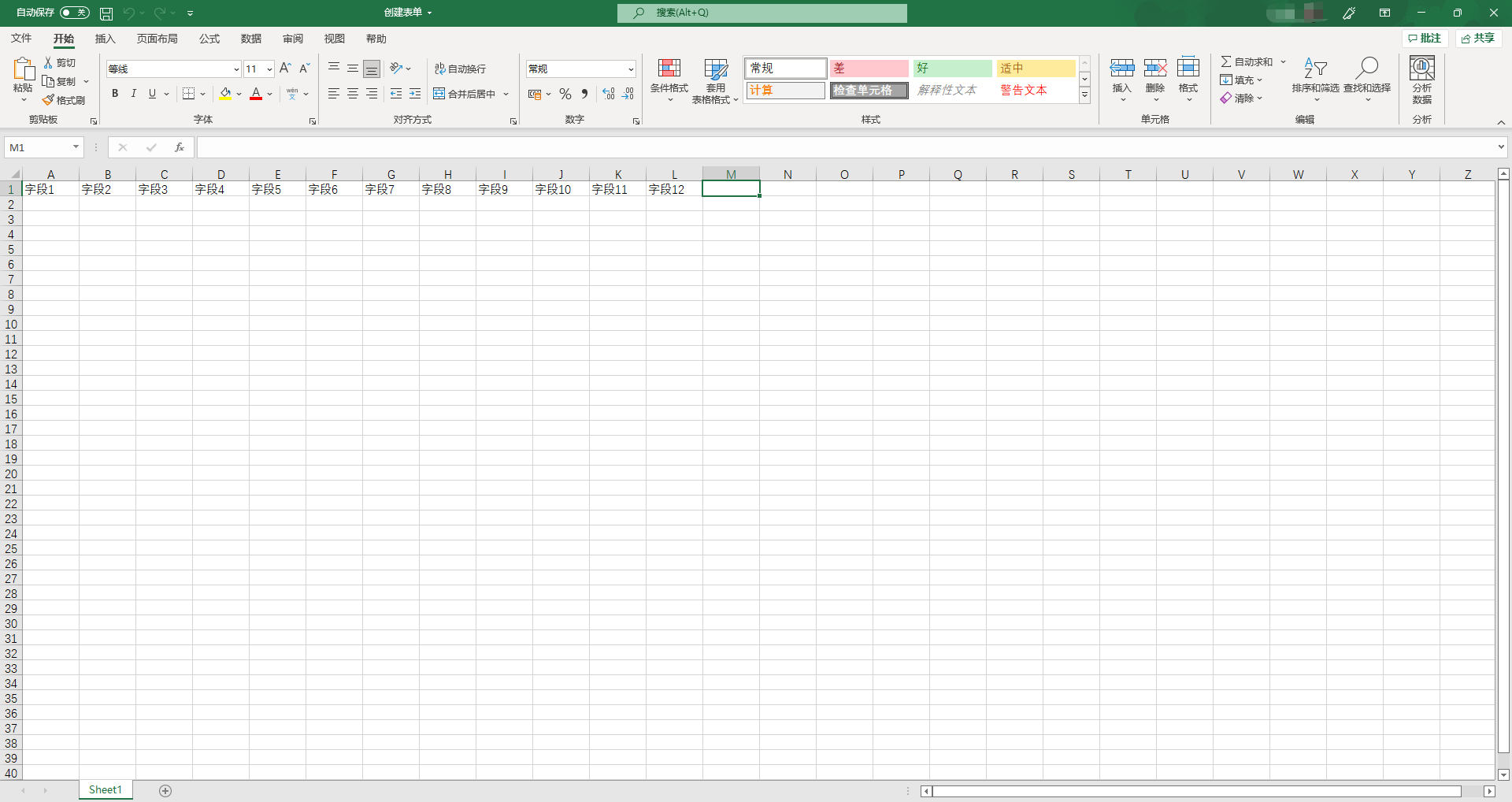Expand the number format combo box
The height and width of the screenshot is (802, 1512).
(631, 69)
